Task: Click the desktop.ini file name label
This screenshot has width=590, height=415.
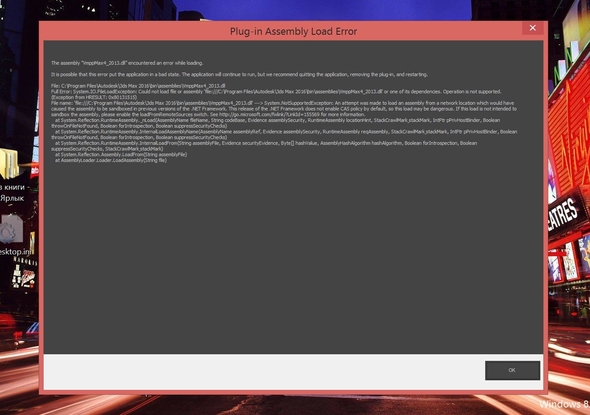Action: [x=15, y=252]
